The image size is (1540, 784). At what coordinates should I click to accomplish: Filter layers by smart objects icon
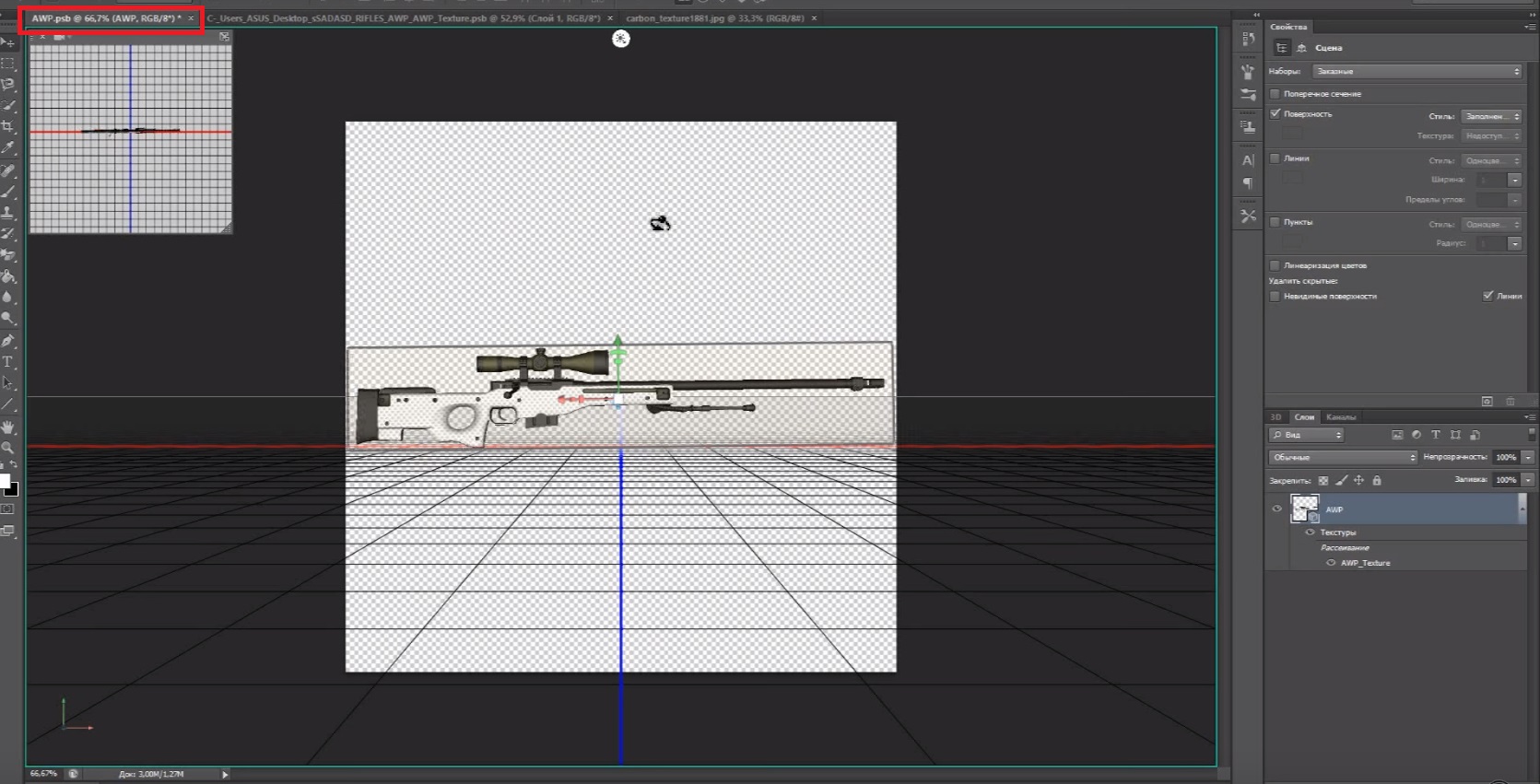1475,435
